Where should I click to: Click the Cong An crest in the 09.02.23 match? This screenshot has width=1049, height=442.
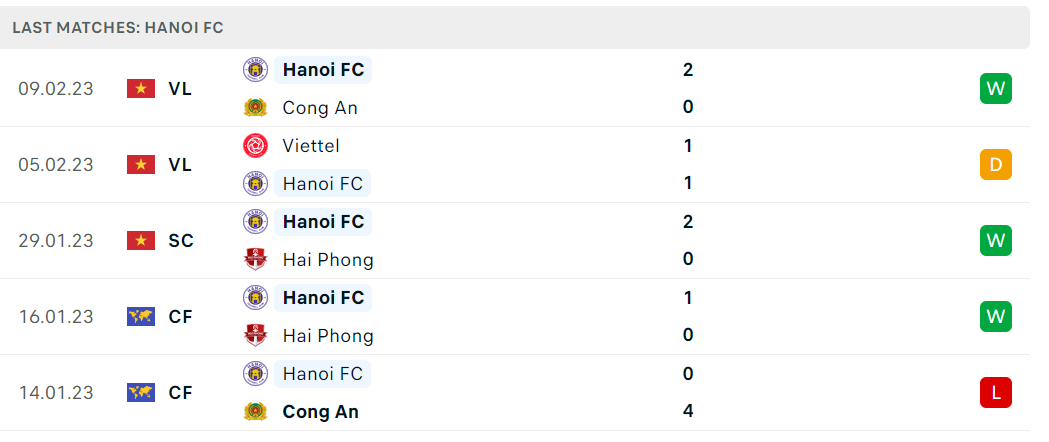255,108
